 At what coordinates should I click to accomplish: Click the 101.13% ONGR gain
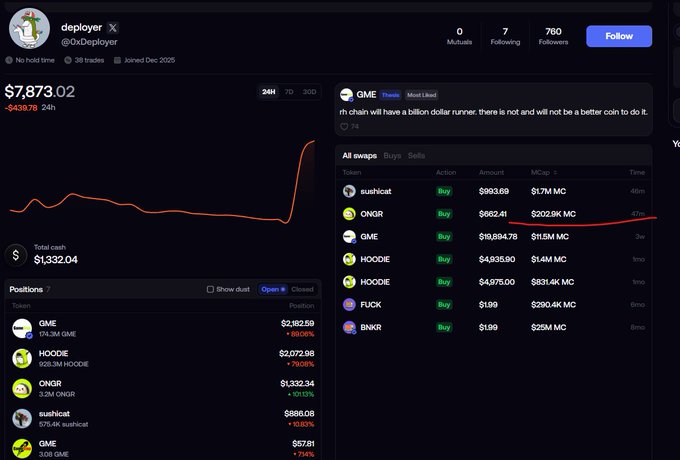[301, 394]
